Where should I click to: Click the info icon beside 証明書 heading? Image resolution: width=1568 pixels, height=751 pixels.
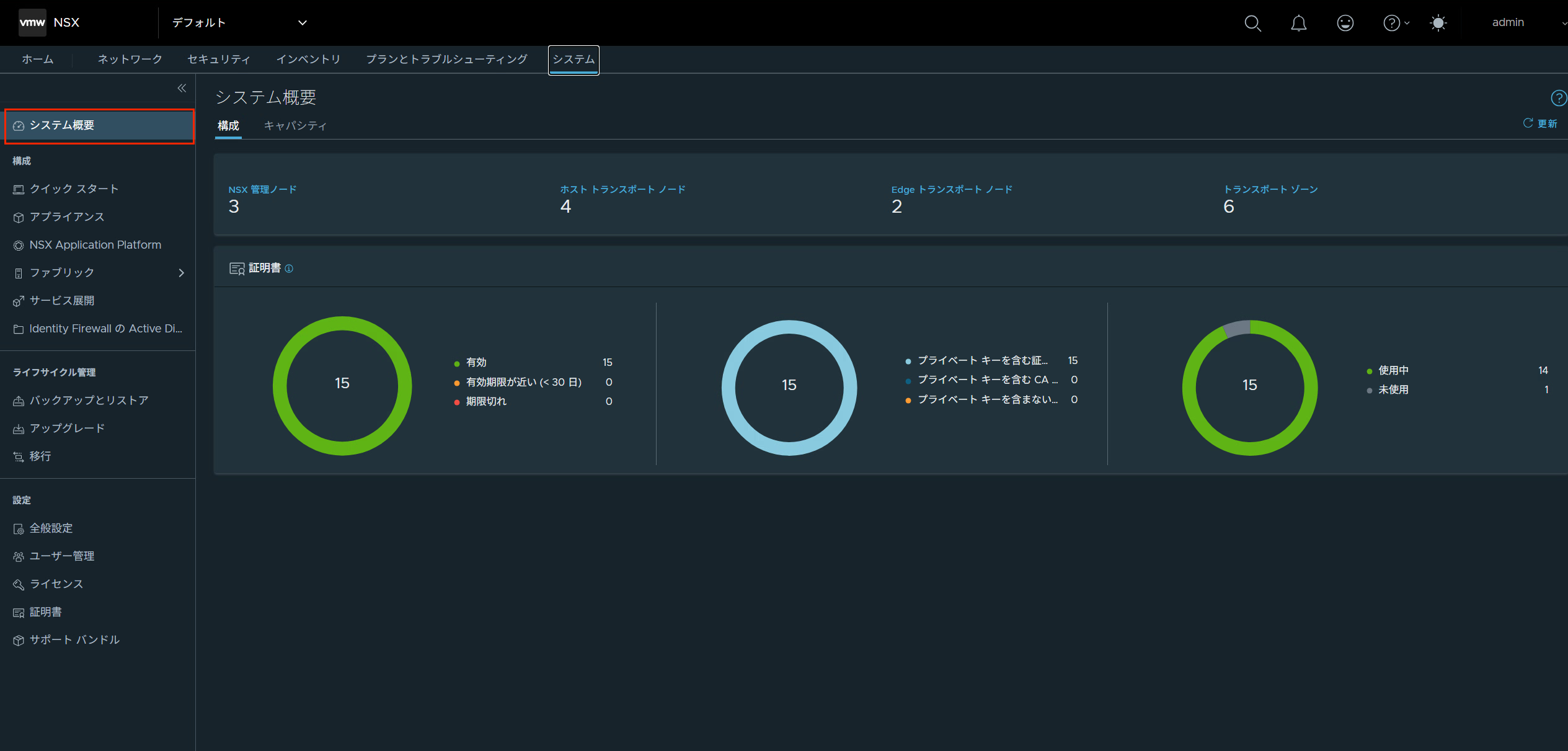point(289,269)
